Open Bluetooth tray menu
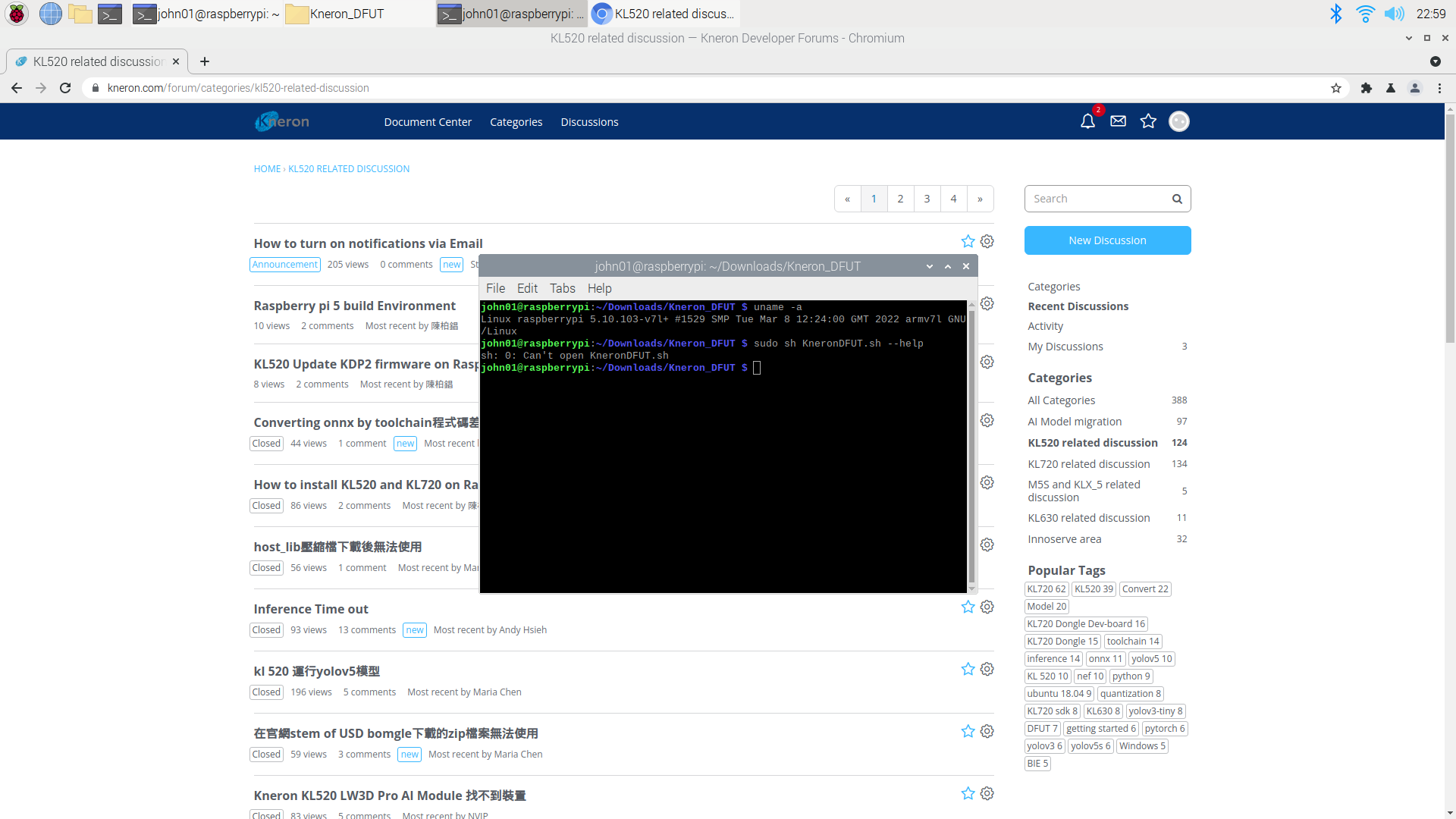 [x=1336, y=14]
